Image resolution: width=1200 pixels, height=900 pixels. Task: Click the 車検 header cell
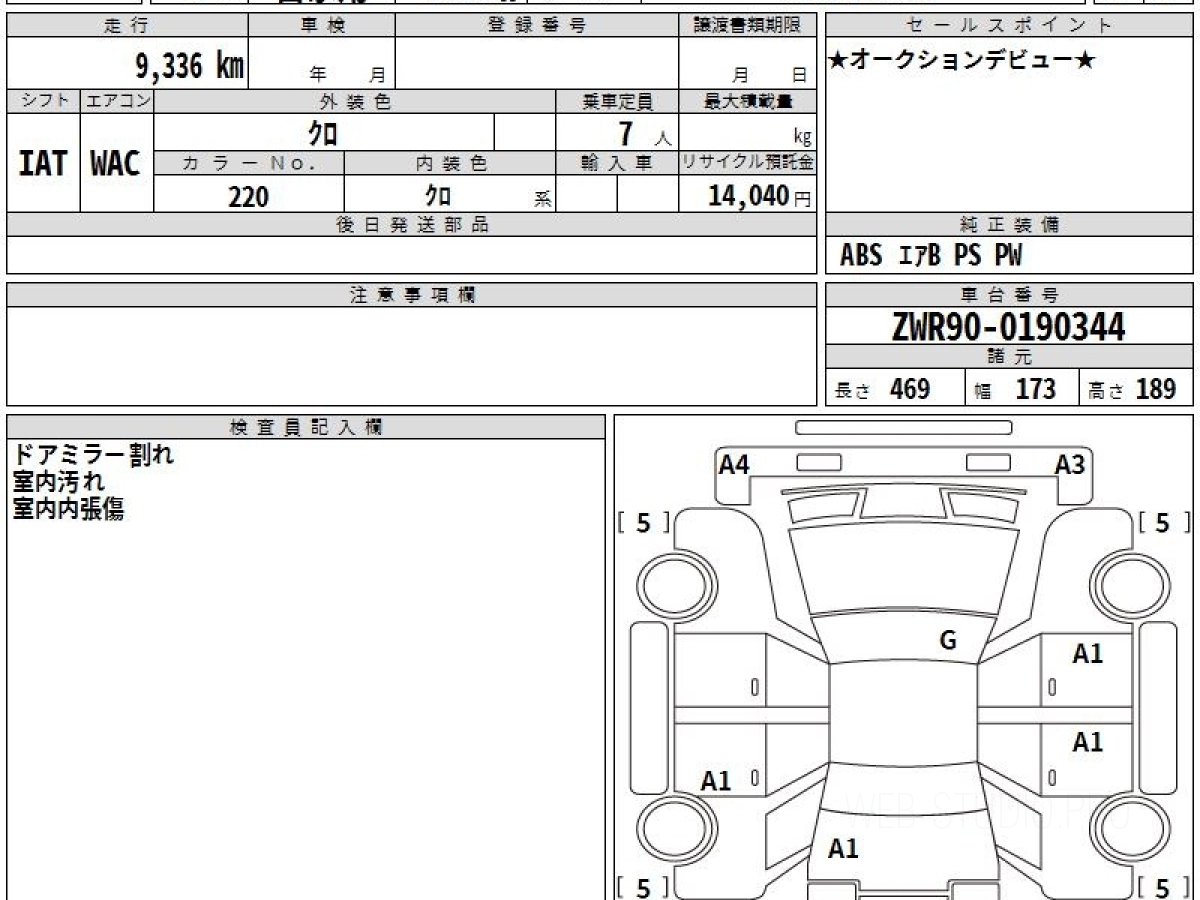pyautogui.click(x=321, y=26)
